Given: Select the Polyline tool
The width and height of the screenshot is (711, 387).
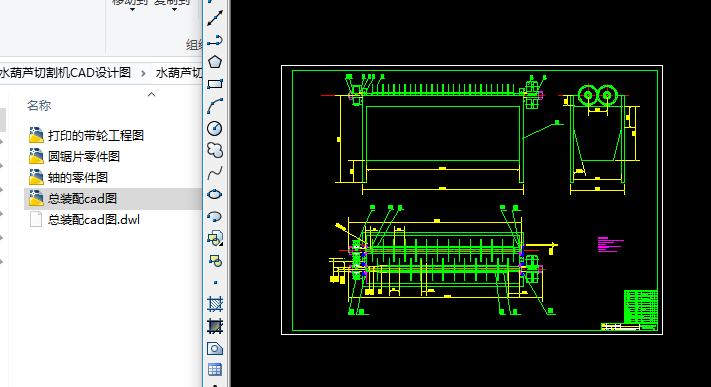Looking at the screenshot, I should pos(214,40).
